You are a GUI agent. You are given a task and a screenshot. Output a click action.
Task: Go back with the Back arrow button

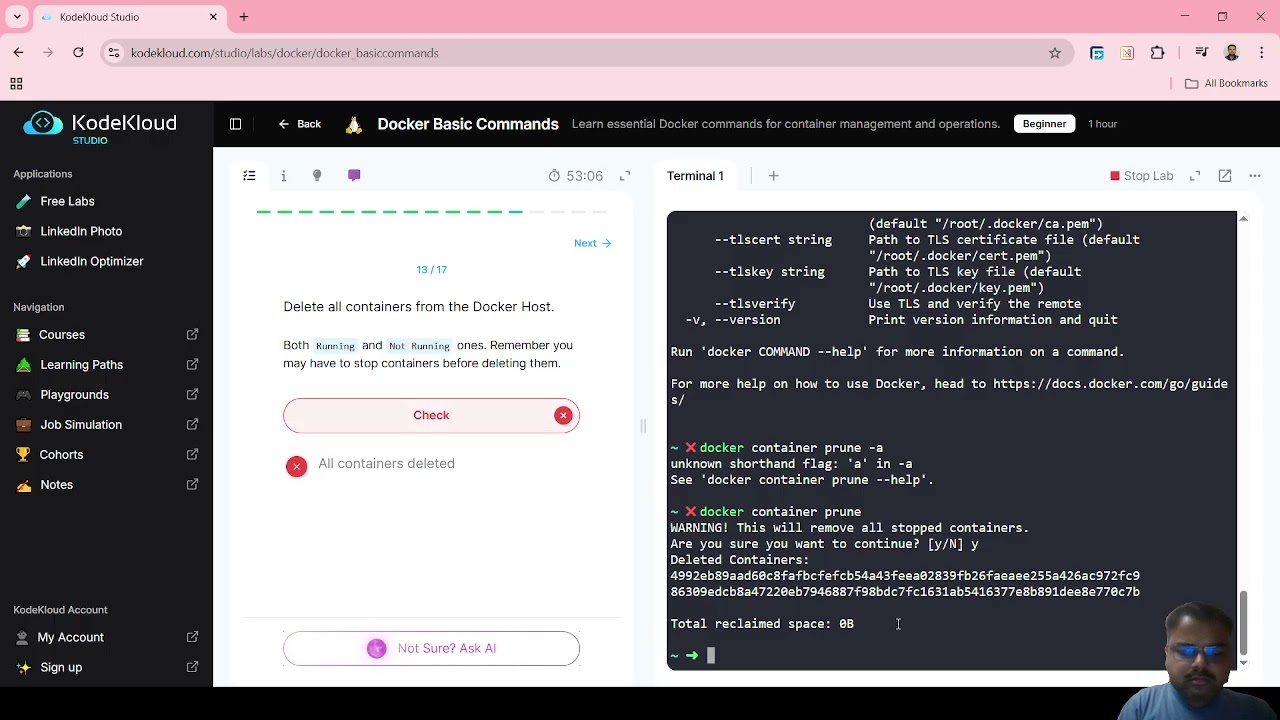pos(300,124)
